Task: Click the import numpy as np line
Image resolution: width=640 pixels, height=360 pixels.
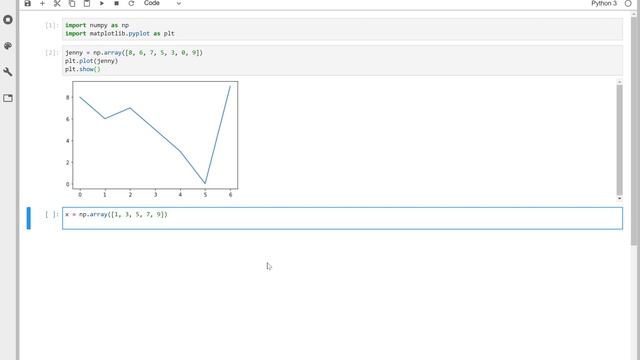Action: point(97,25)
